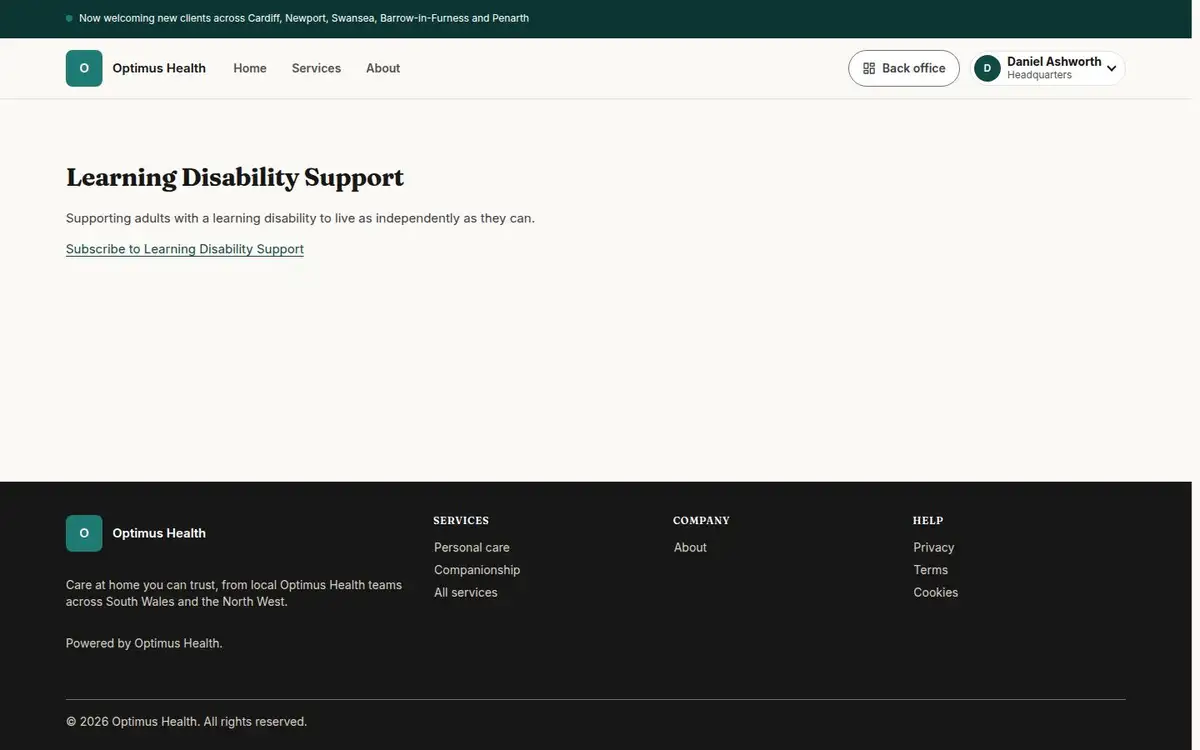Viewport: 1200px width, 750px height.
Task: Expand the Daniel Ashworth account chevron
Action: click(1111, 69)
